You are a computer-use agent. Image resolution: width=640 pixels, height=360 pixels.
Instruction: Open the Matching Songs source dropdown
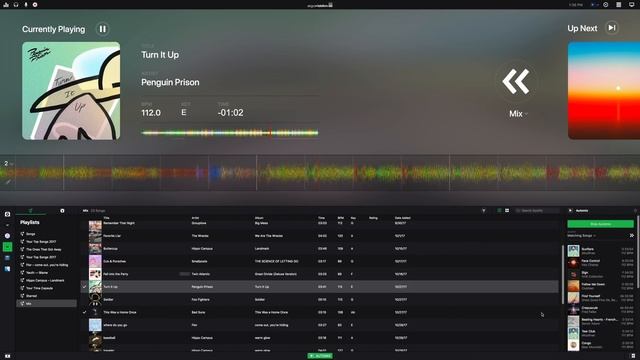point(581,236)
